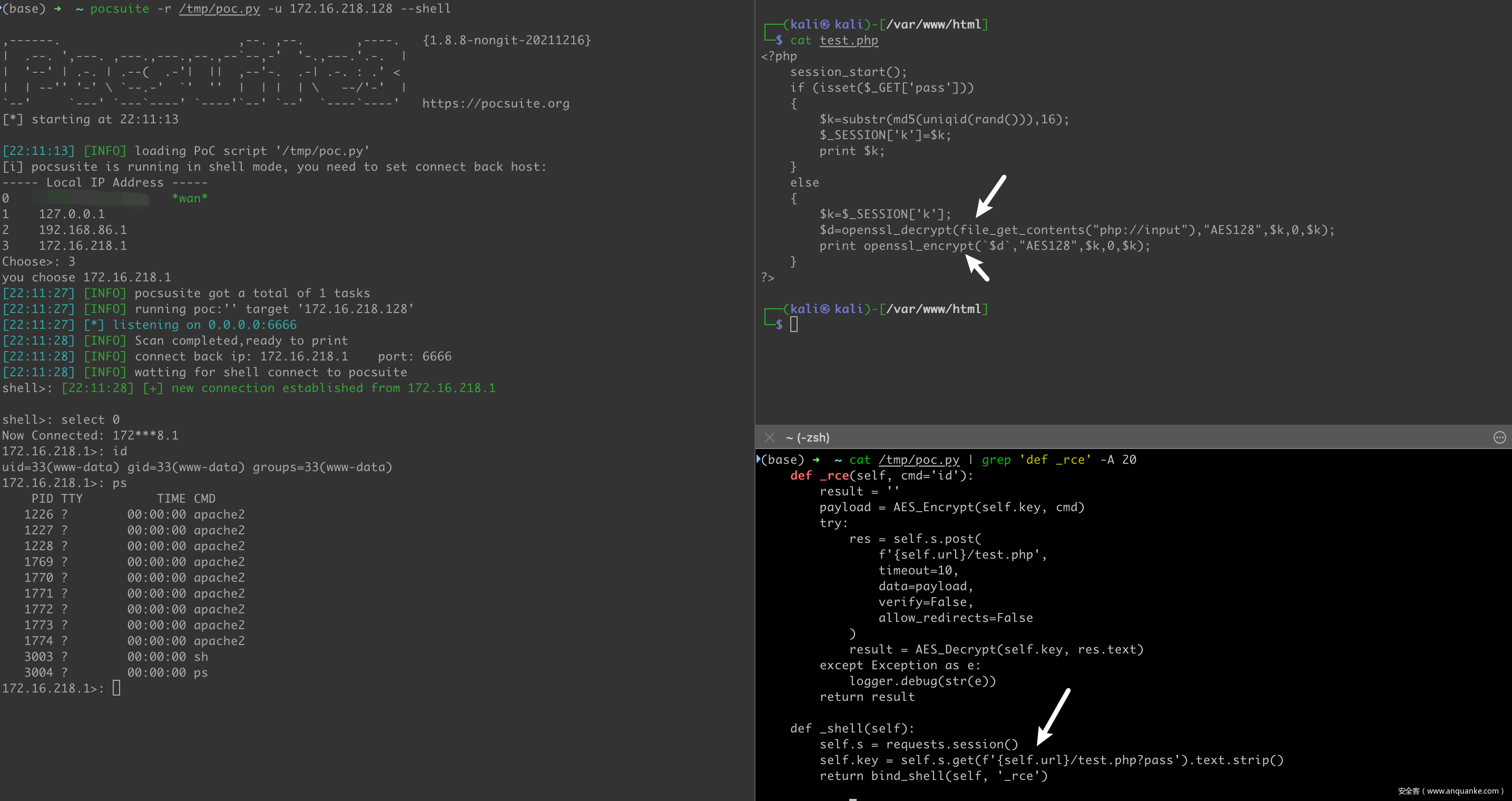Click underlined test.php filename after cat
The height and width of the screenshot is (801, 1512).
849,41
